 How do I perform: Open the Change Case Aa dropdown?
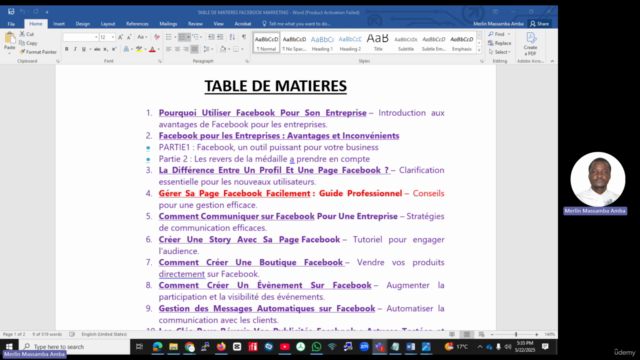coord(142,37)
